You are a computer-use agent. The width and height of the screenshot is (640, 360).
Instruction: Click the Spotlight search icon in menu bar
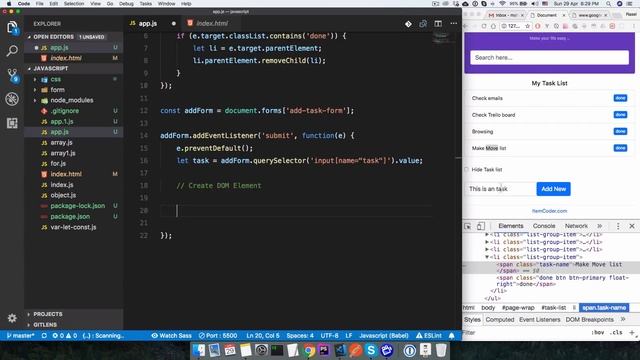pos(608,4)
